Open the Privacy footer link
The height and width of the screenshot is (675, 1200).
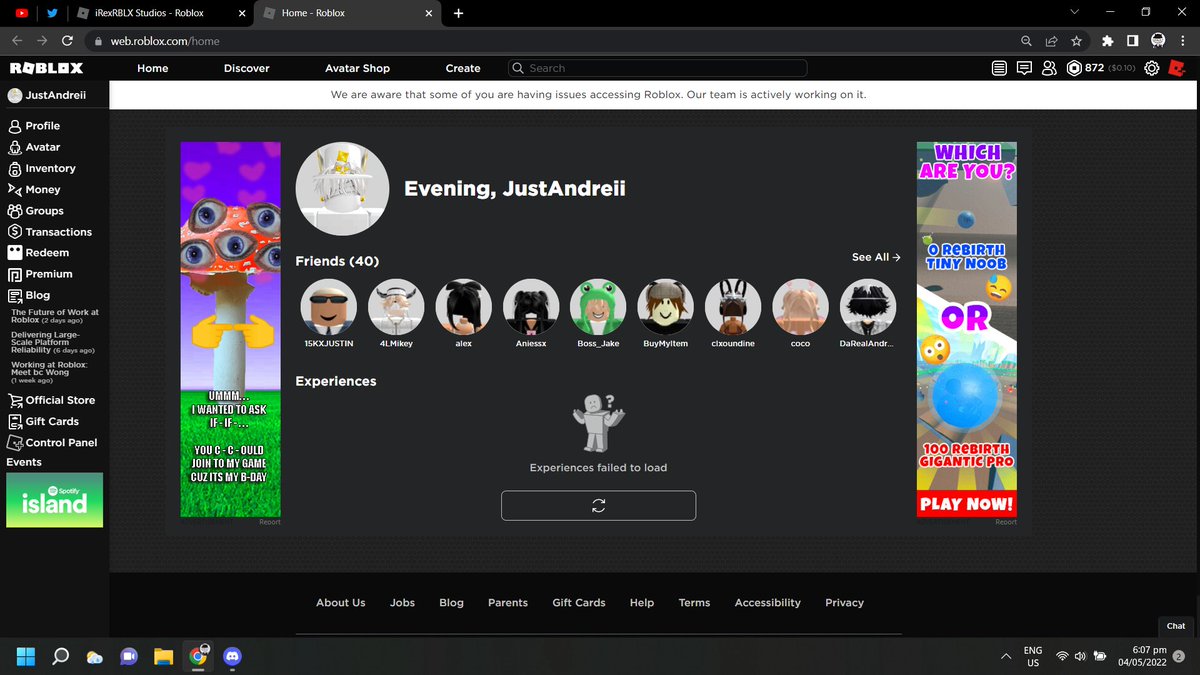(x=844, y=603)
